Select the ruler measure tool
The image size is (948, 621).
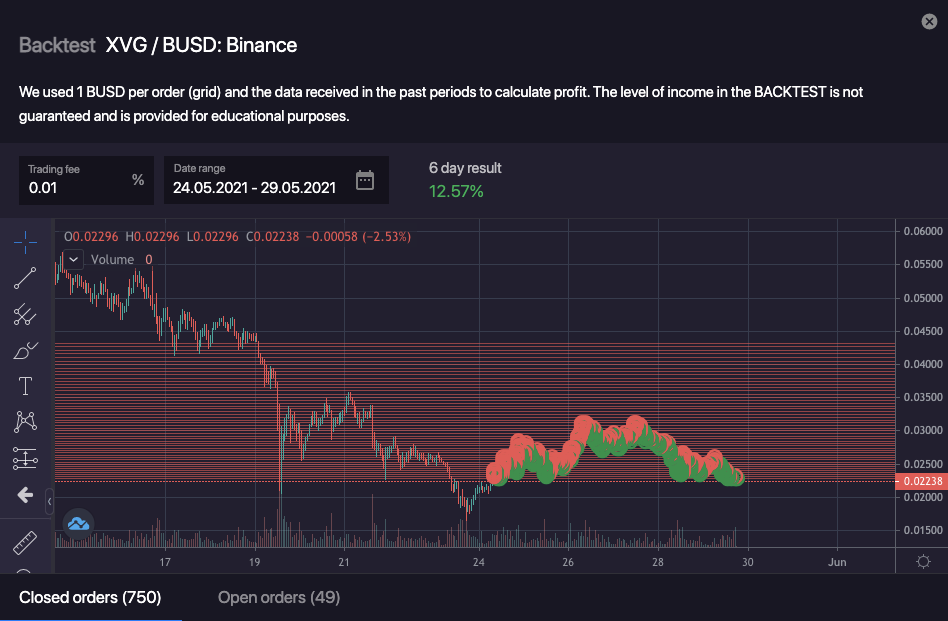point(26,542)
